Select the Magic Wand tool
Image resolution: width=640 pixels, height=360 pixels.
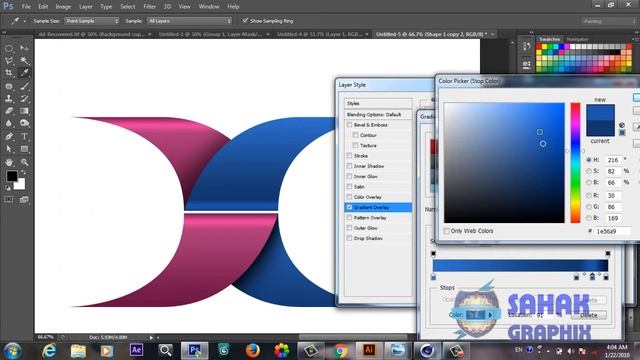pyautogui.click(x=24, y=61)
